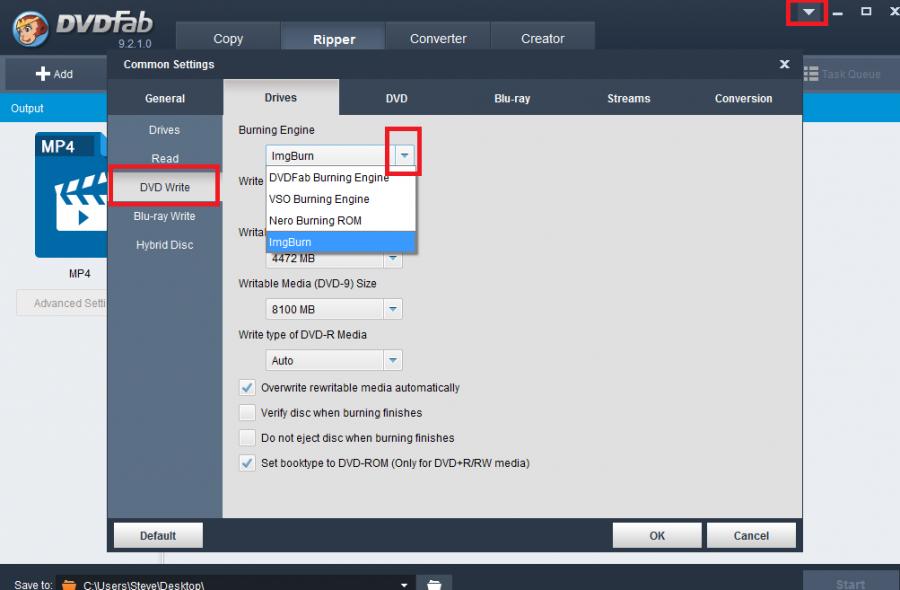Close the Common Settings dialog
Screen dimensions: 900x590
tap(785, 64)
